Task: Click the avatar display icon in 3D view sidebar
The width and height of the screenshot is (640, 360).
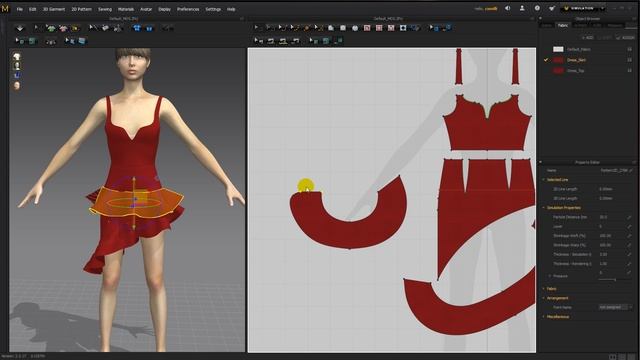Action: (x=17, y=66)
